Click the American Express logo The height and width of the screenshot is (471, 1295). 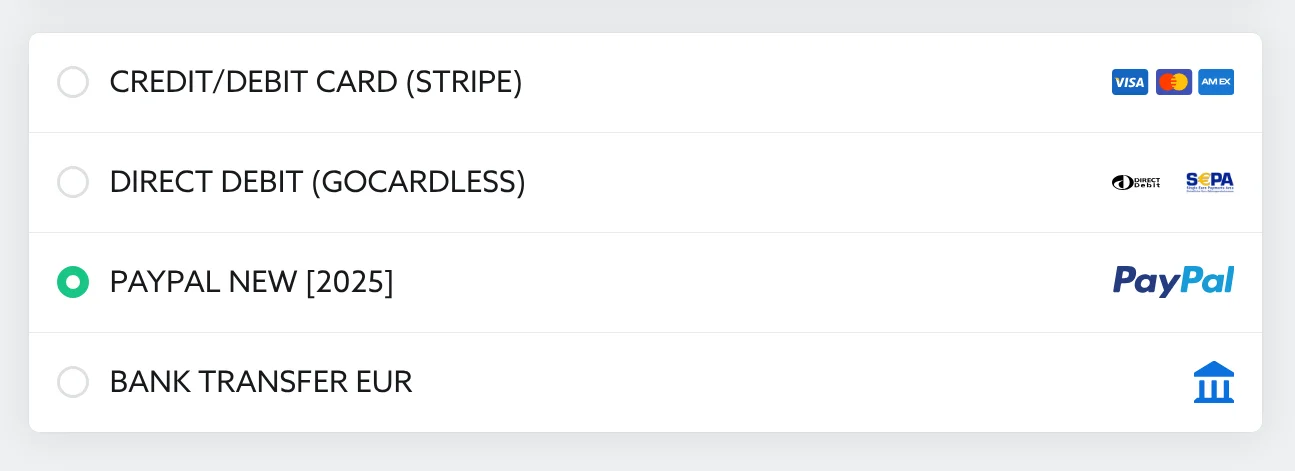coord(1216,82)
